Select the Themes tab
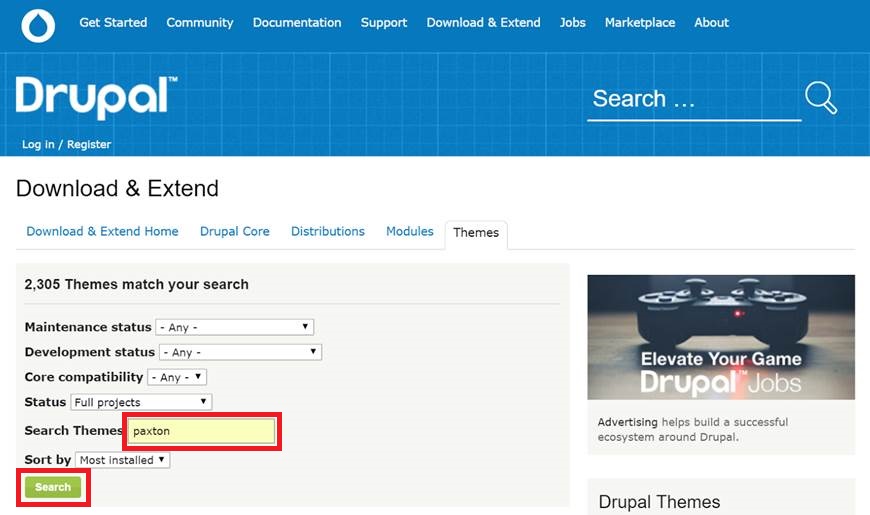Screen dimensions: 870x515 476,233
